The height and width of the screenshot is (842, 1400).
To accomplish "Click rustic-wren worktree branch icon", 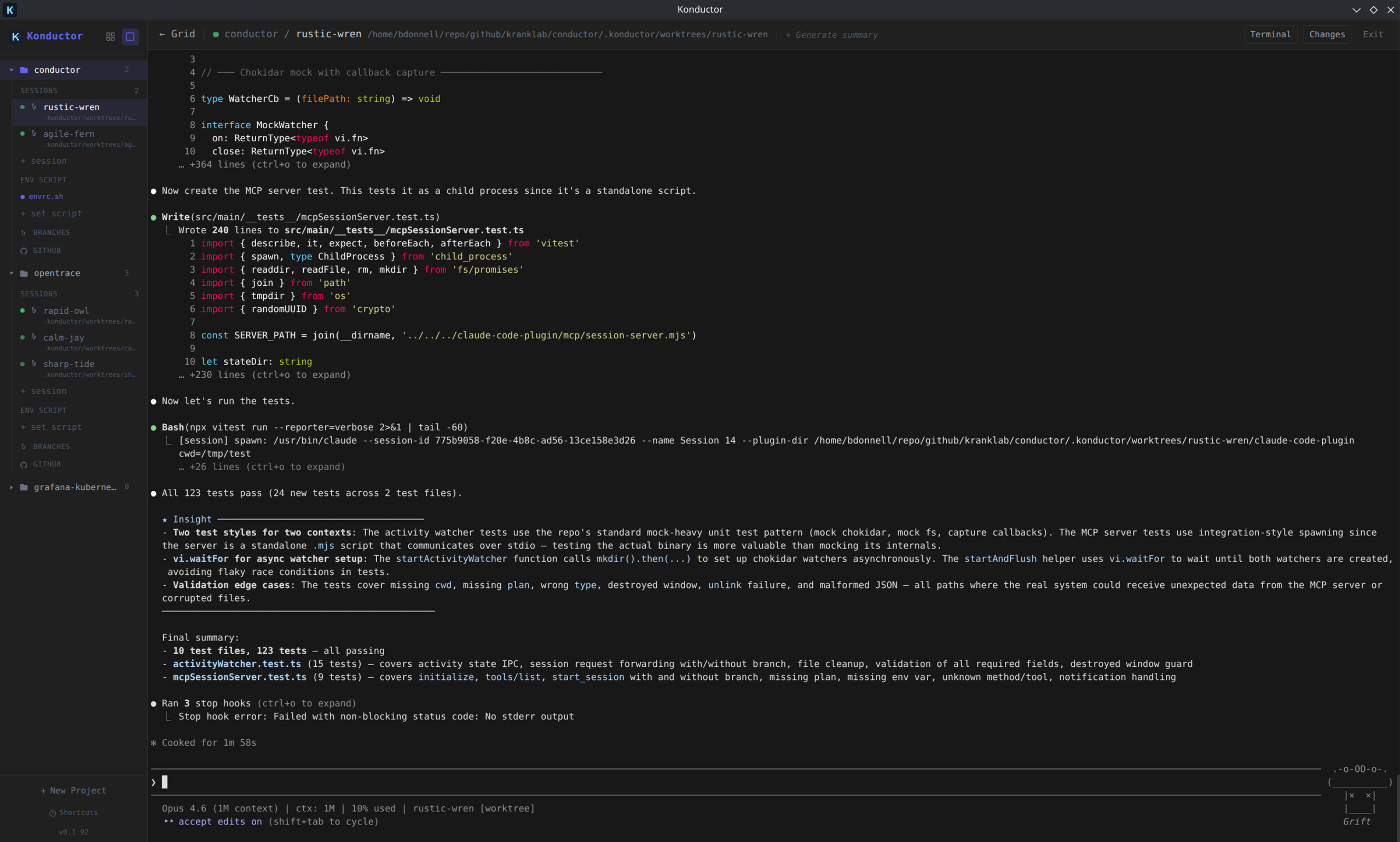I will point(34,107).
